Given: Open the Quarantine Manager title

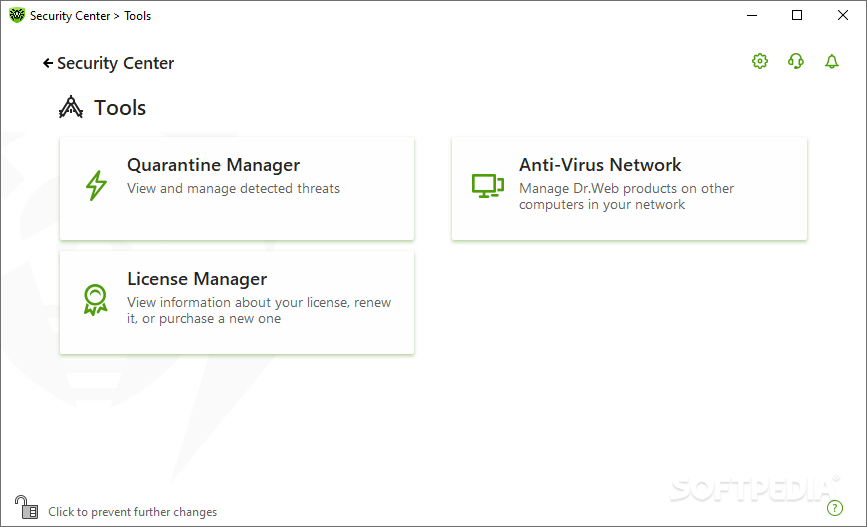Looking at the screenshot, I should click(x=213, y=165).
